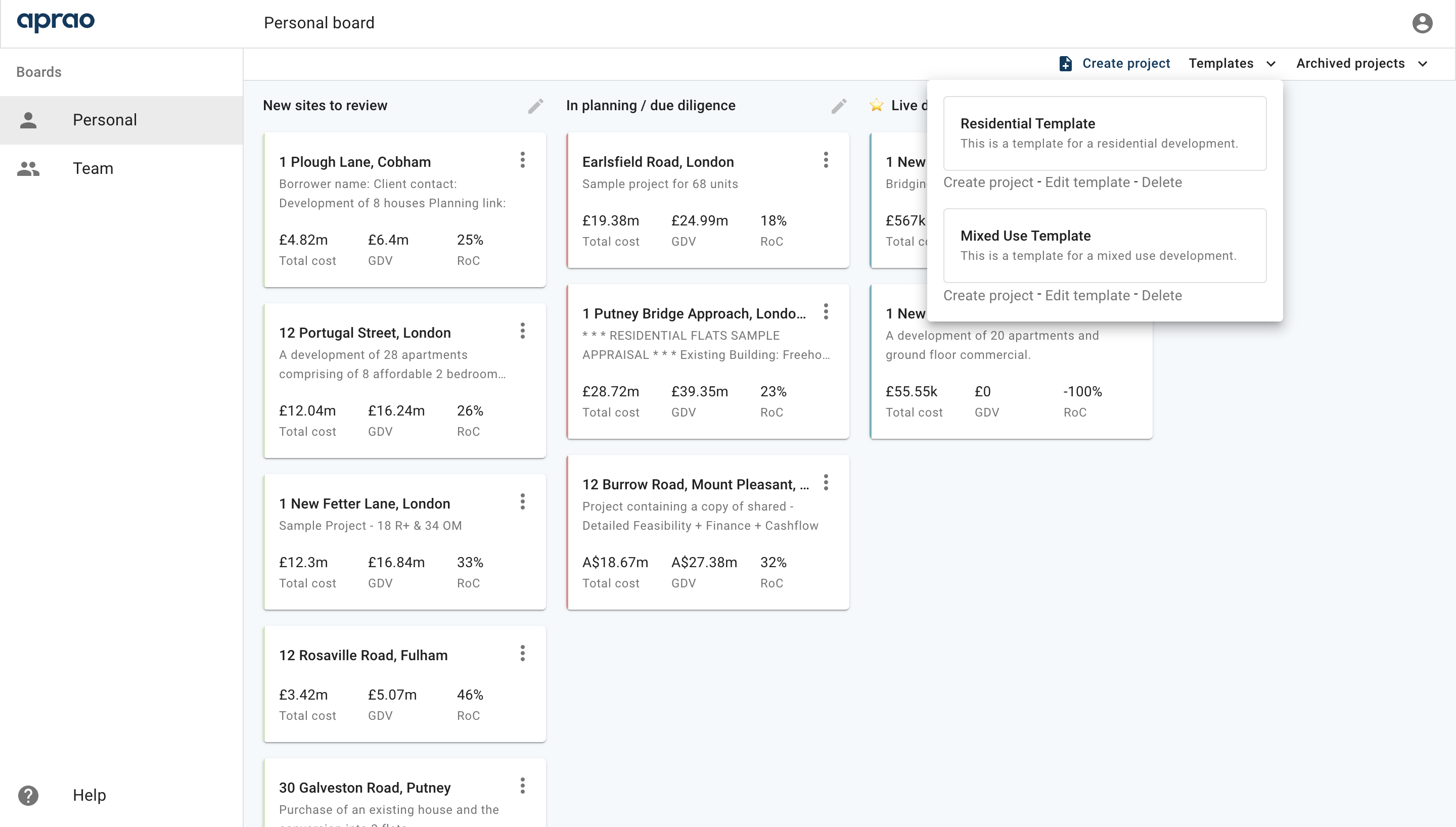Click edit pencil icon on In planning column
This screenshot has height=827, width=1456.
click(x=838, y=105)
